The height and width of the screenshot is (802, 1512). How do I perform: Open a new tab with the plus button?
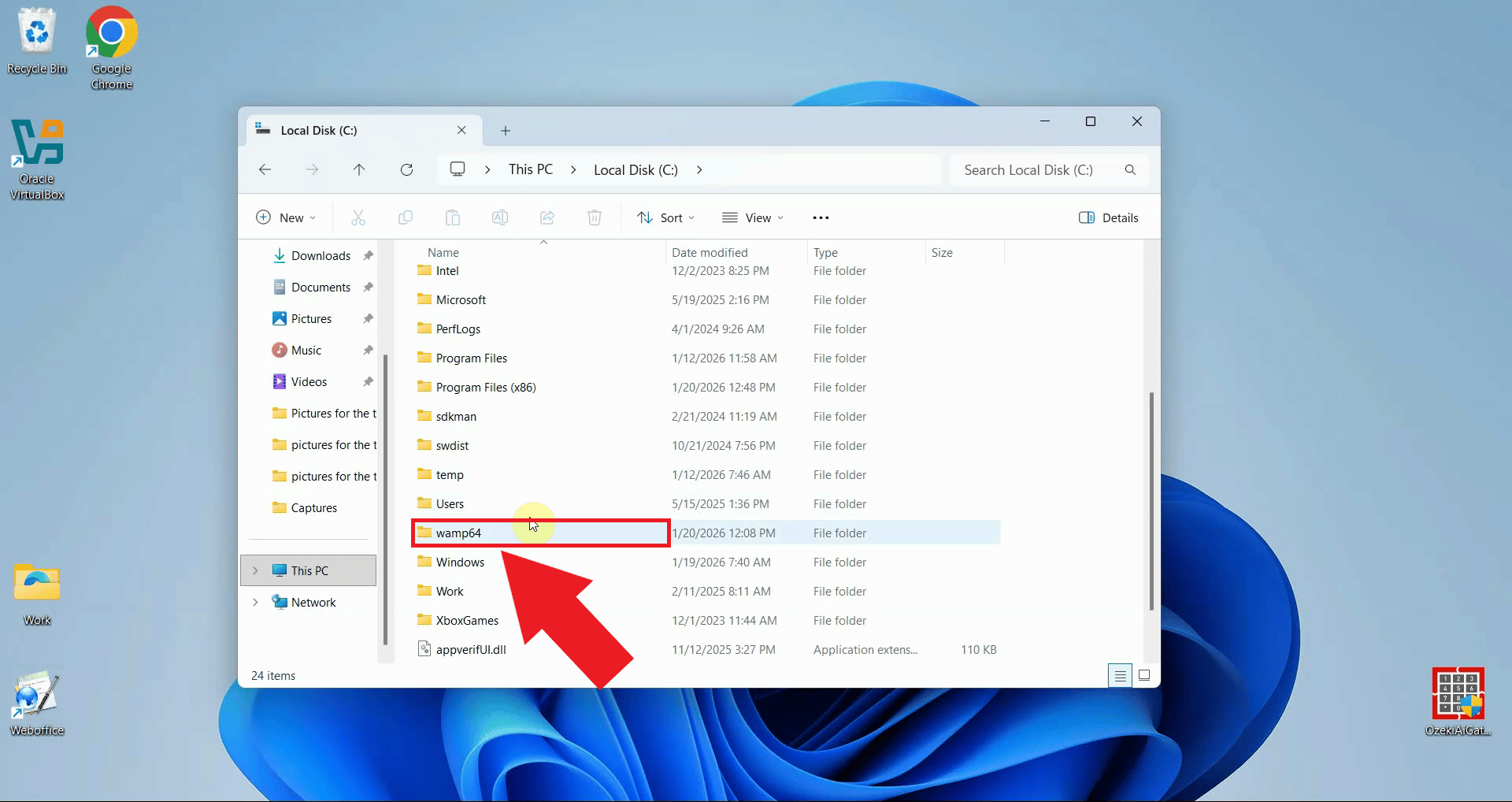click(x=505, y=130)
